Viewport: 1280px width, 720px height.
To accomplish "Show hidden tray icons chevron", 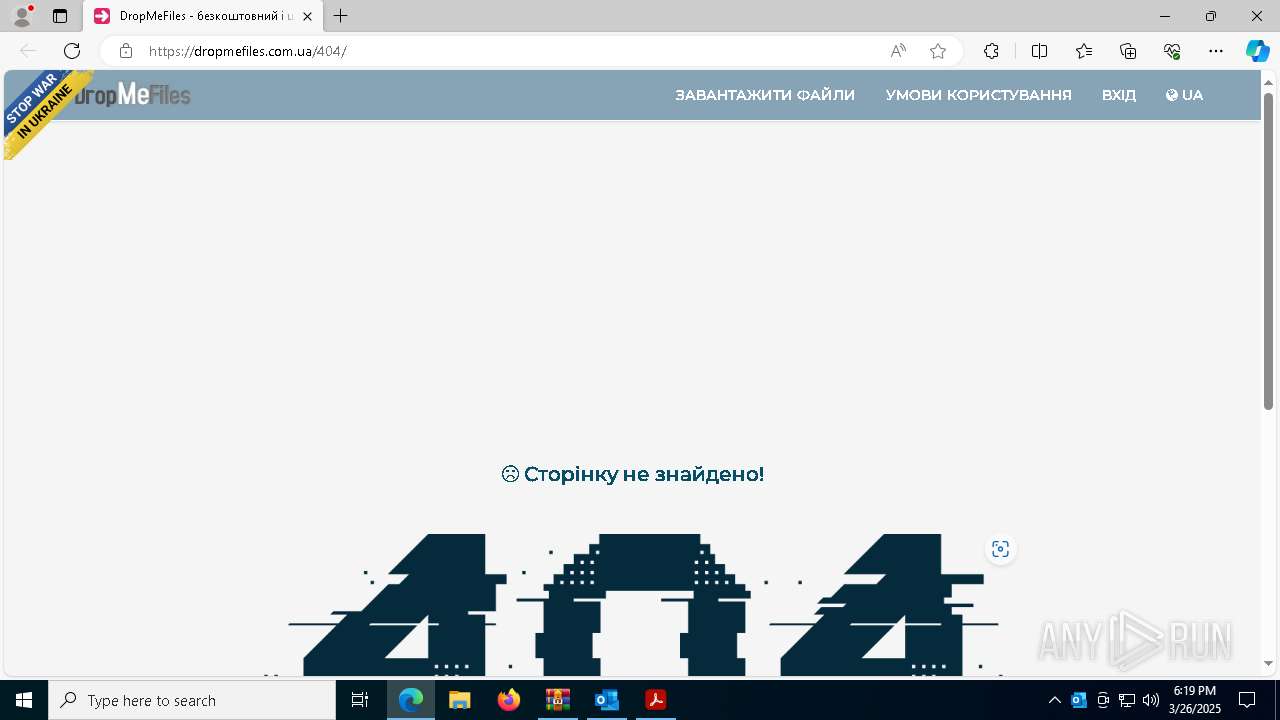I will [x=1055, y=700].
